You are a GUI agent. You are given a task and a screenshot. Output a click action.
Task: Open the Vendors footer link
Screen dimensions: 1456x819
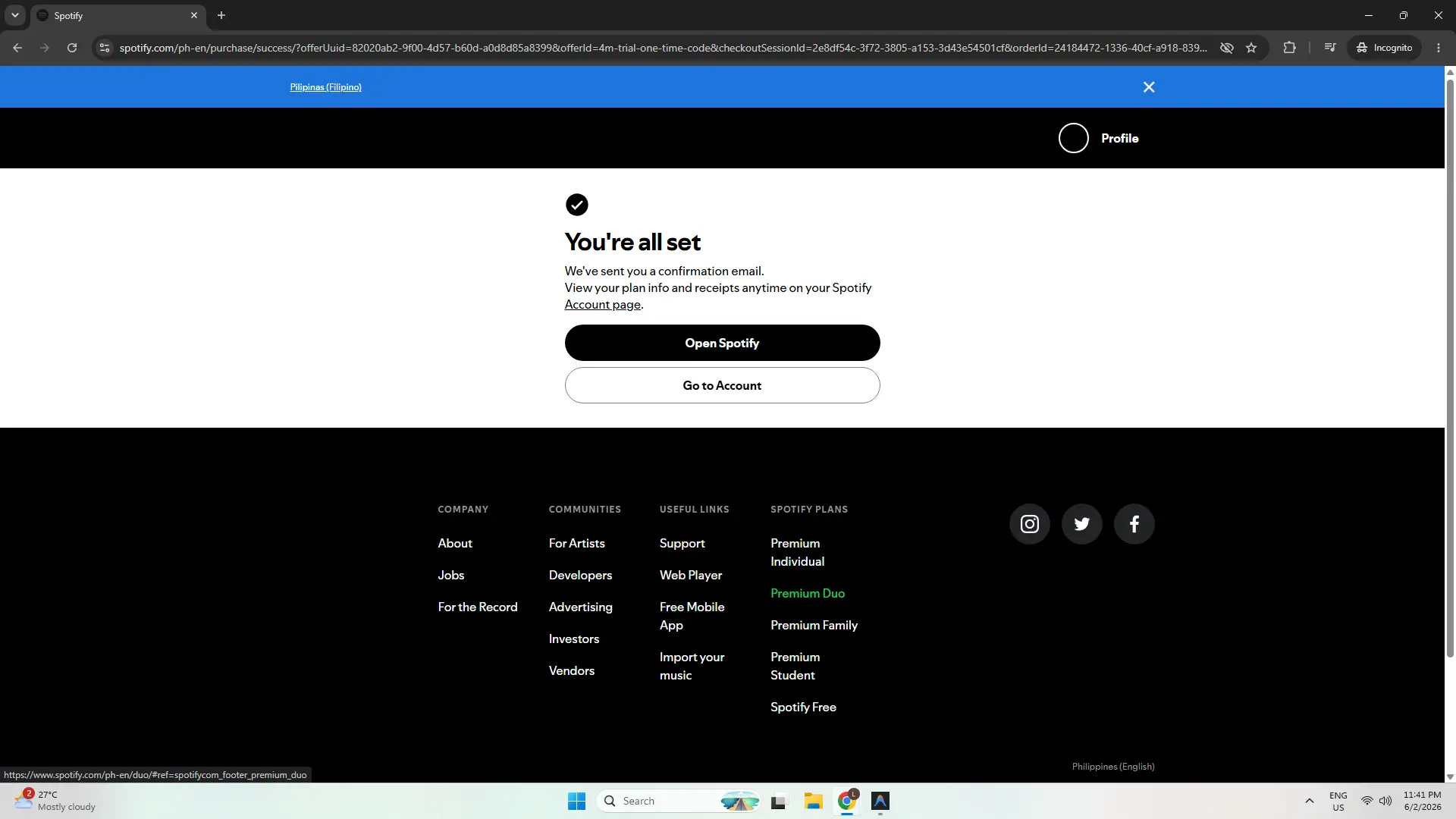coord(571,670)
